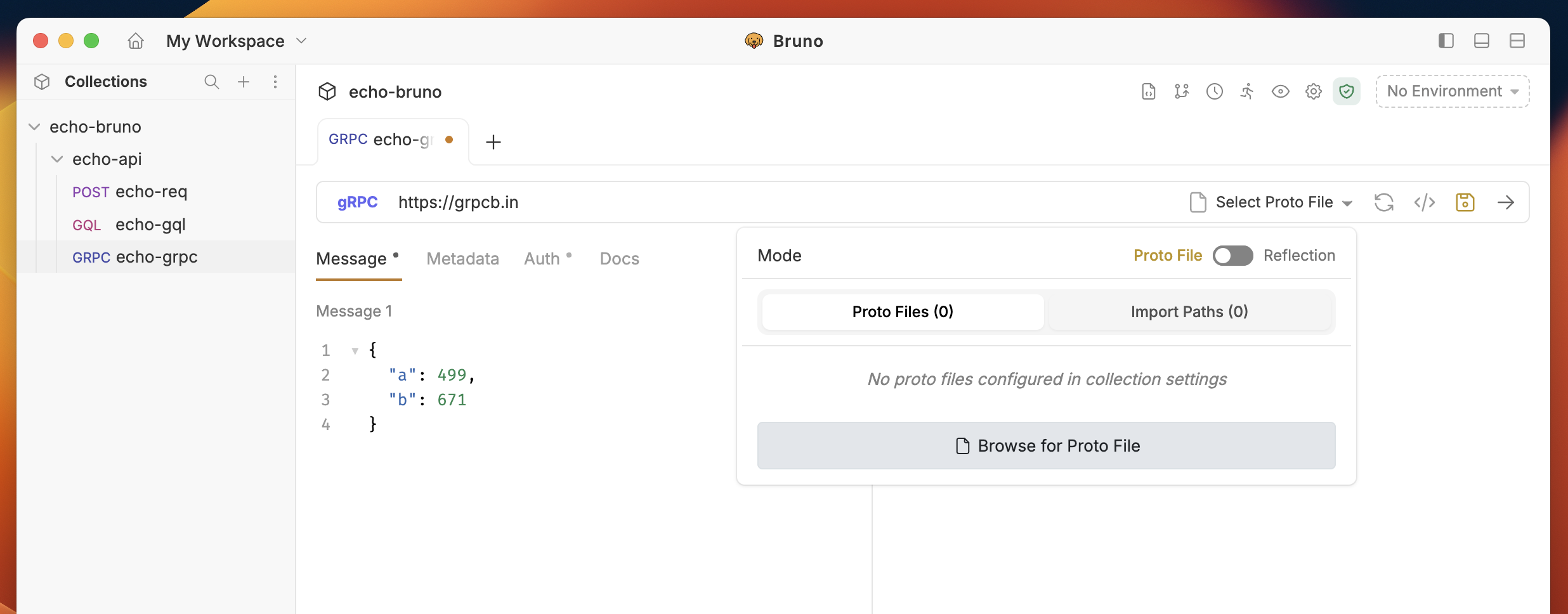Switch to the Docs tab
Image resolution: width=1568 pixels, height=614 pixels.
click(620, 259)
